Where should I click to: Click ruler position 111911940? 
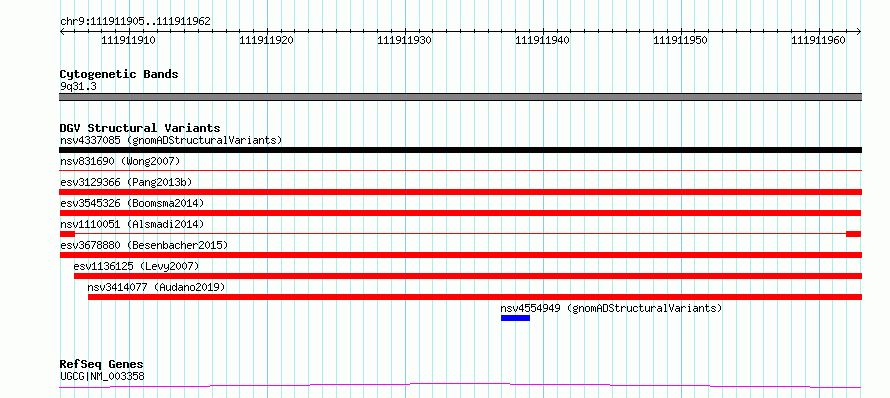coord(543,40)
